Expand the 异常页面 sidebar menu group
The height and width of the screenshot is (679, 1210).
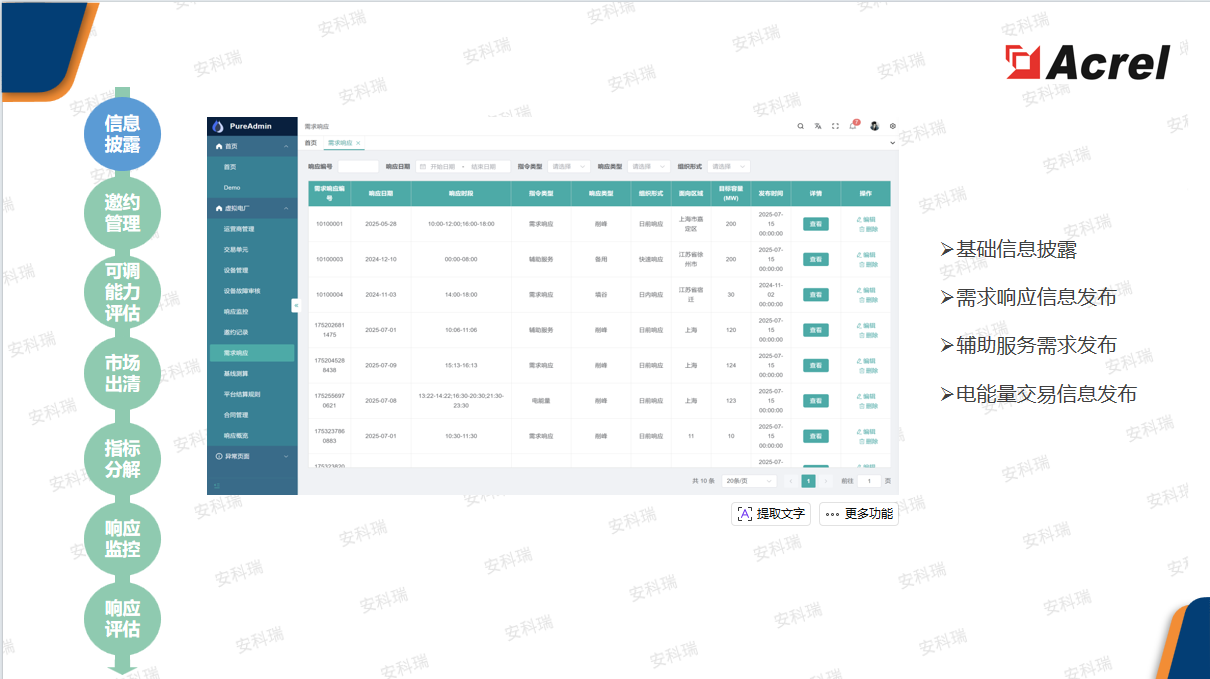pos(252,456)
